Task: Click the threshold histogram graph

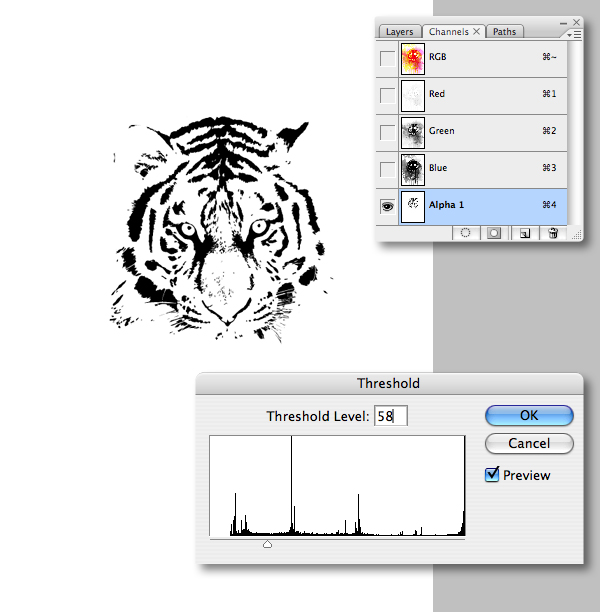Action: pos(337,486)
